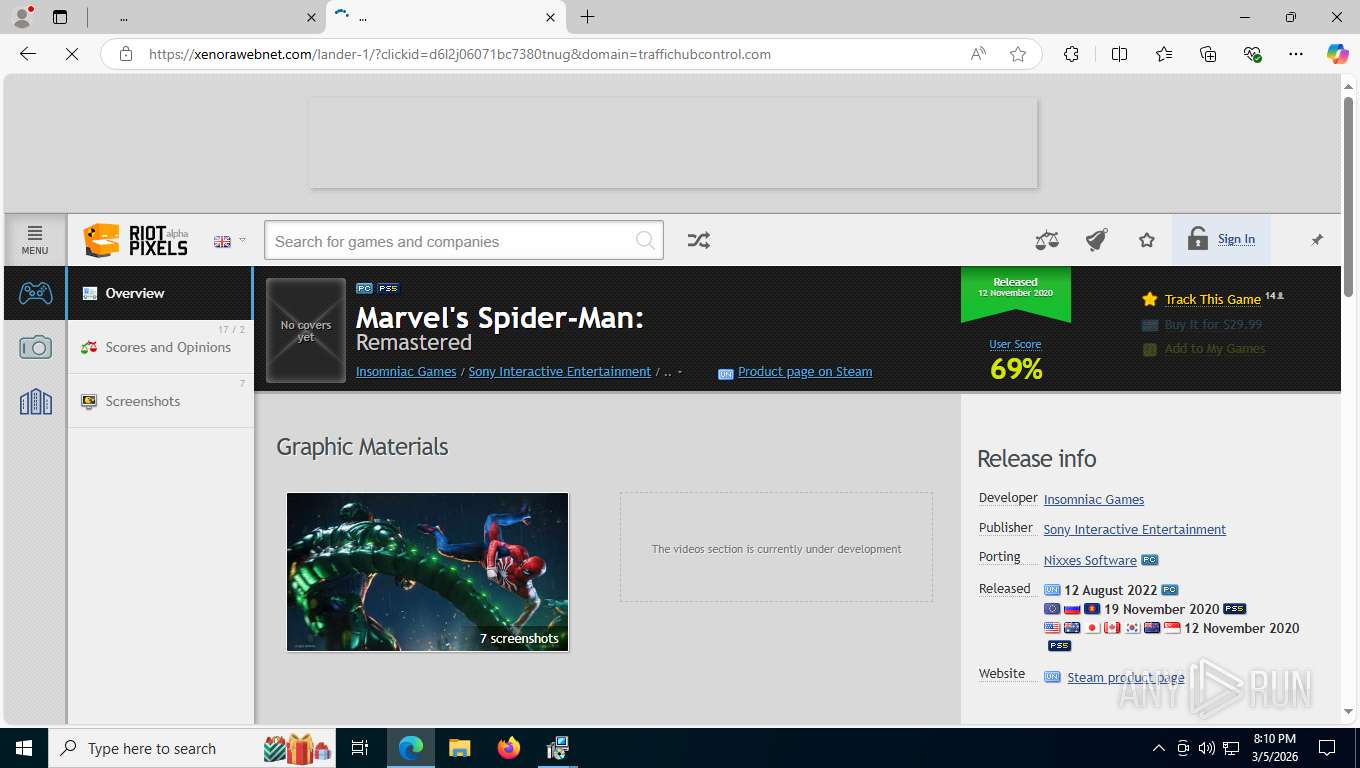The width and height of the screenshot is (1360, 768).
Task: Open the tab actions menu icon
Action: (60, 17)
